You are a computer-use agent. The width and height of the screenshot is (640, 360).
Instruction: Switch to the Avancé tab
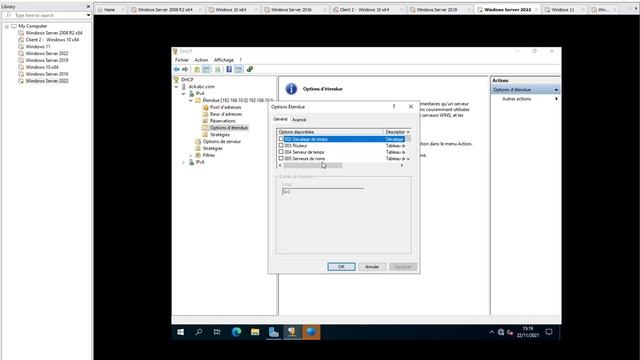pos(299,120)
